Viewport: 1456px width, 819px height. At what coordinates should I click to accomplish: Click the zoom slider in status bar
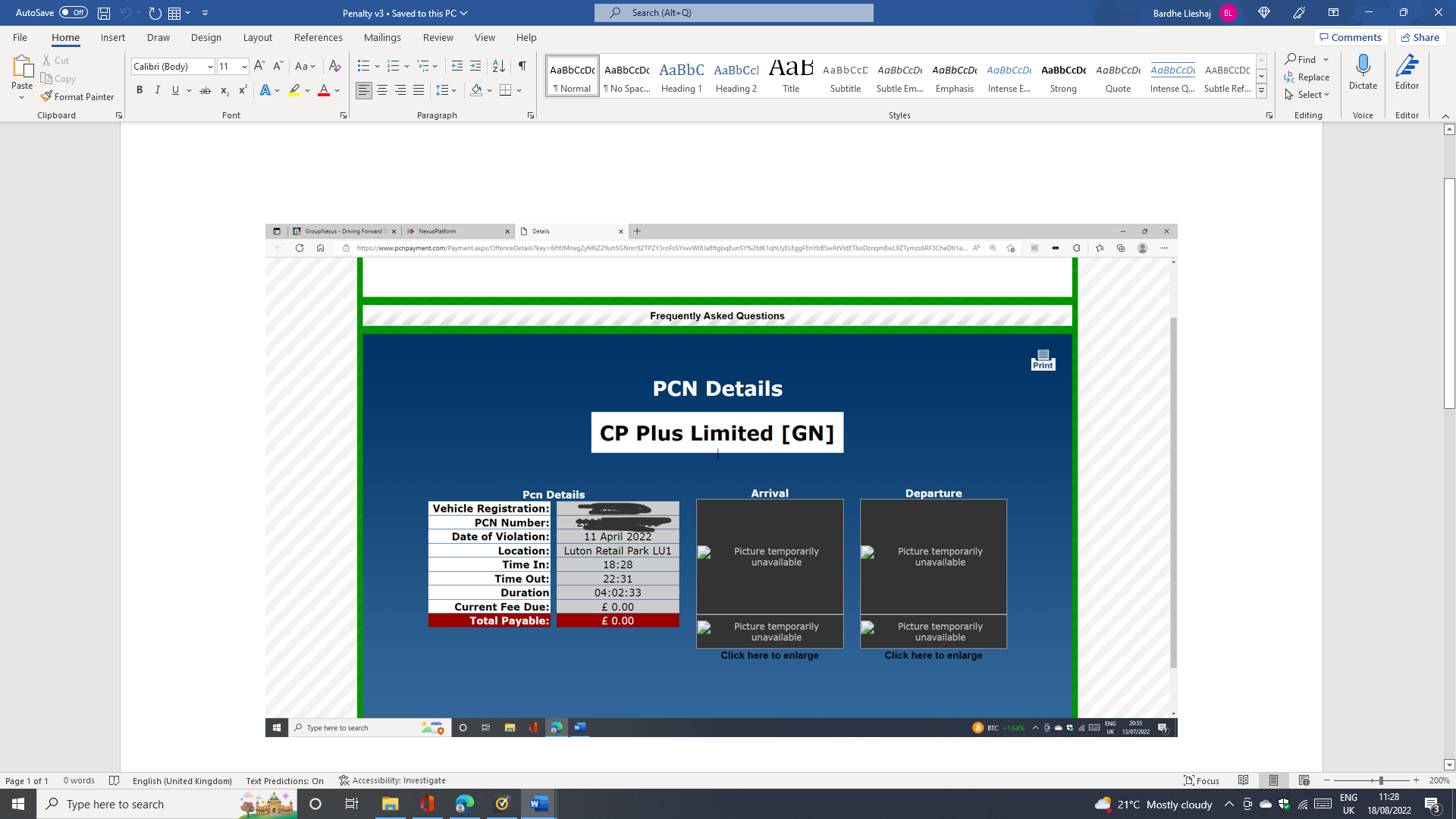(1381, 780)
